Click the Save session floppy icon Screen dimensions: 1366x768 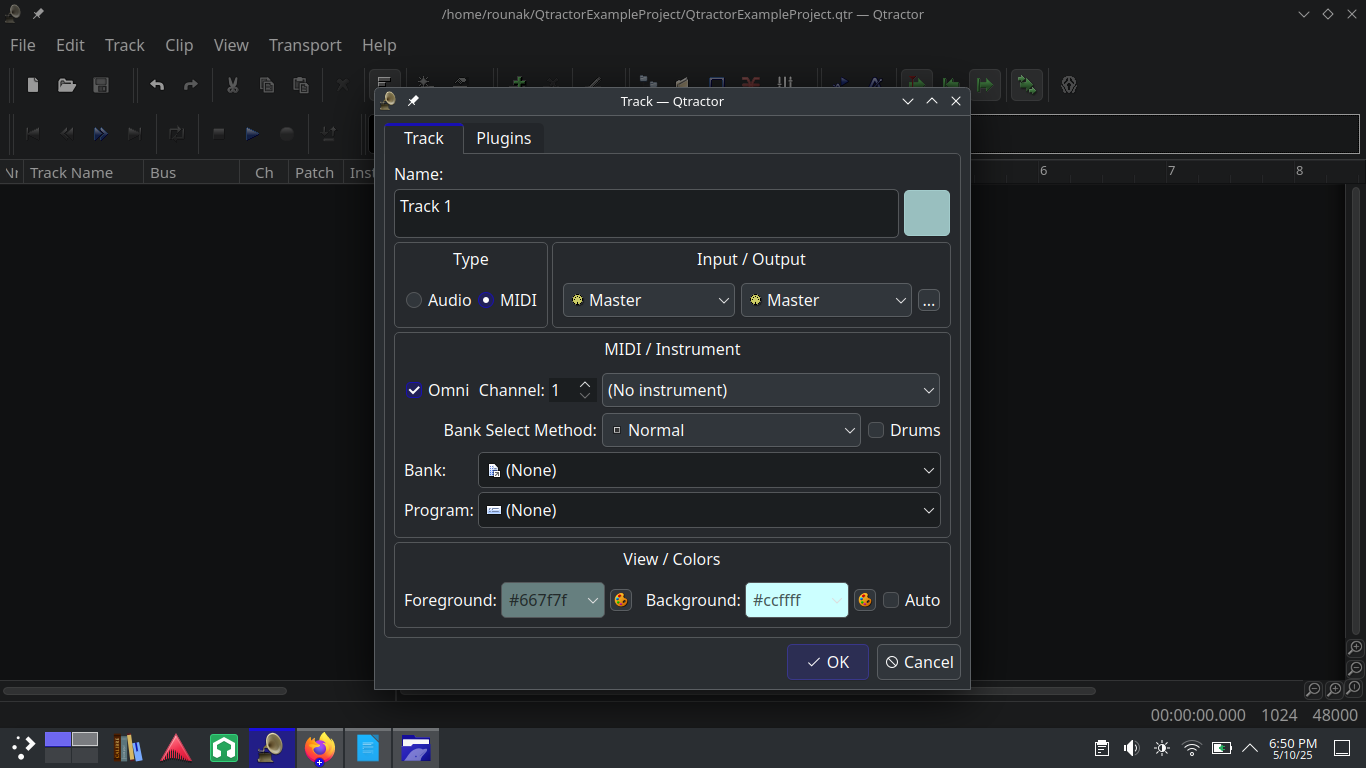pos(101,85)
